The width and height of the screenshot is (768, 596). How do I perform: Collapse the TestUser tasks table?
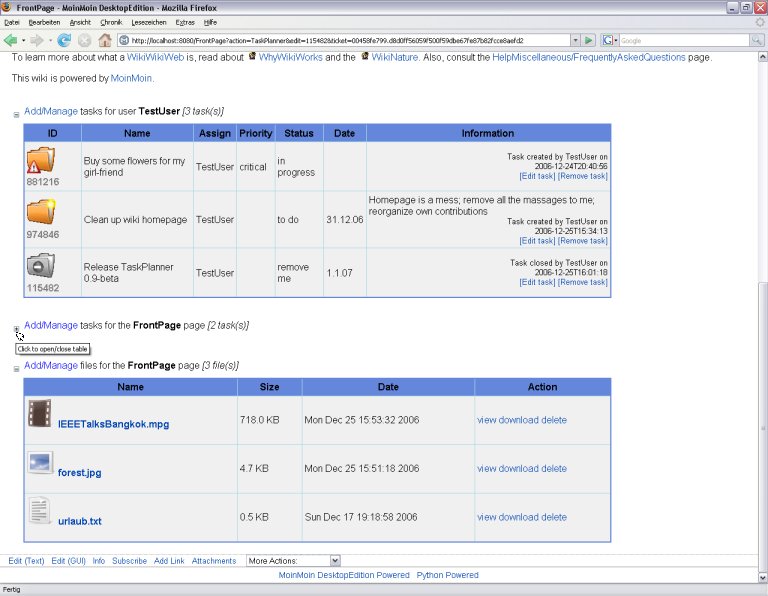click(x=16, y=115)
